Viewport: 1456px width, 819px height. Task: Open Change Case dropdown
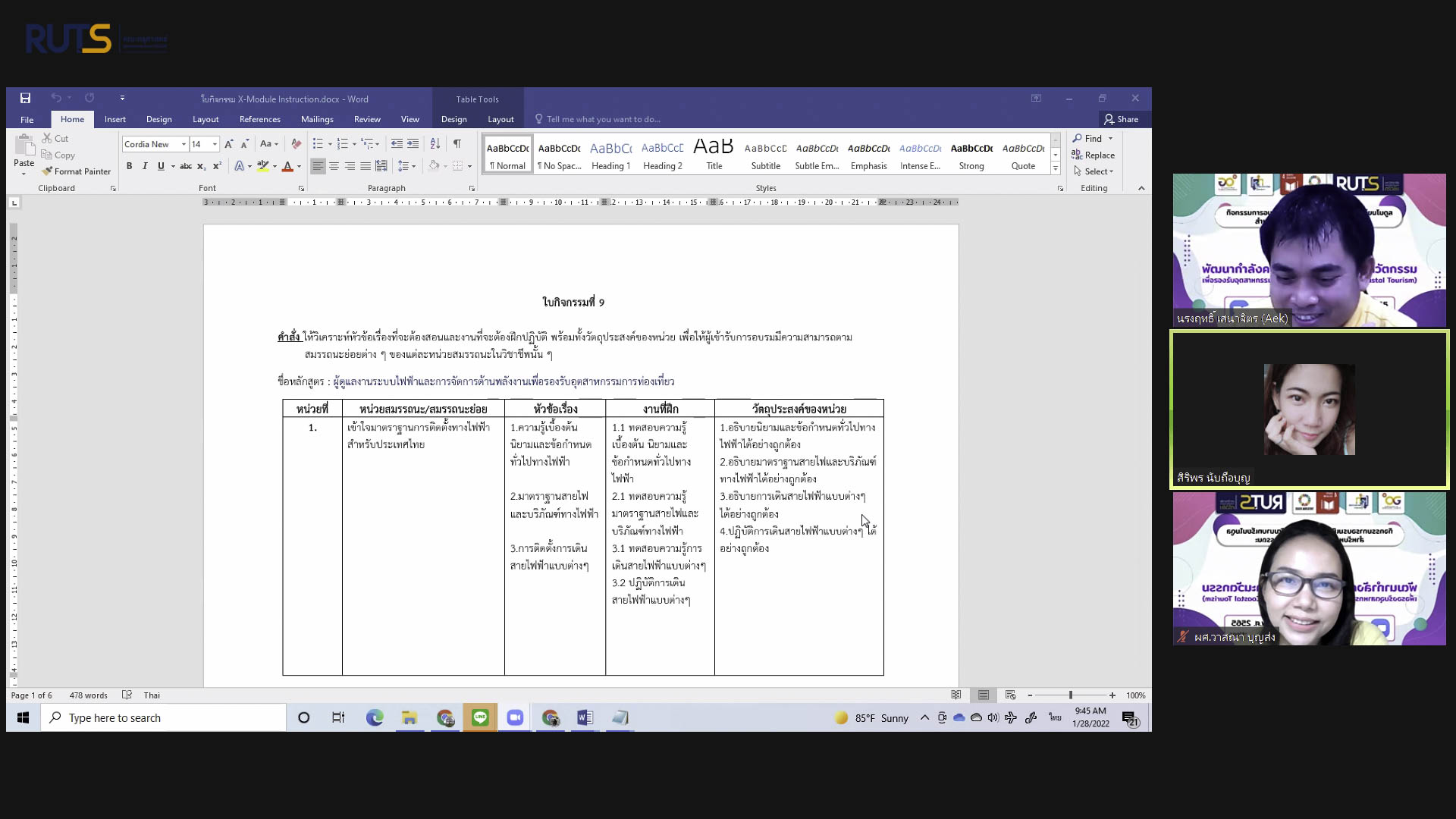269,143
